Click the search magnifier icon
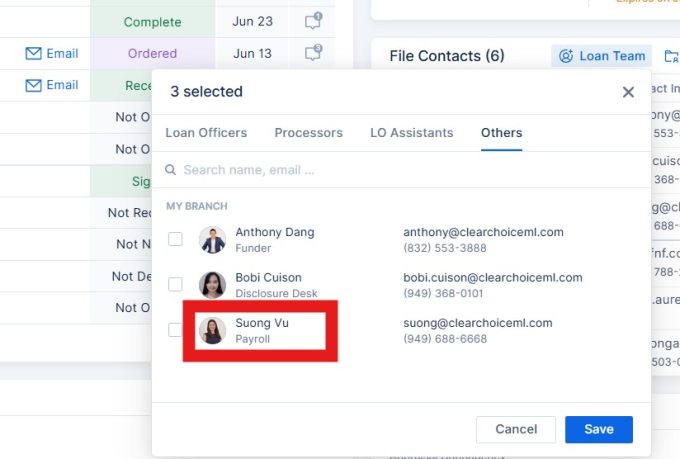680x459 pixels. point(170,170)
